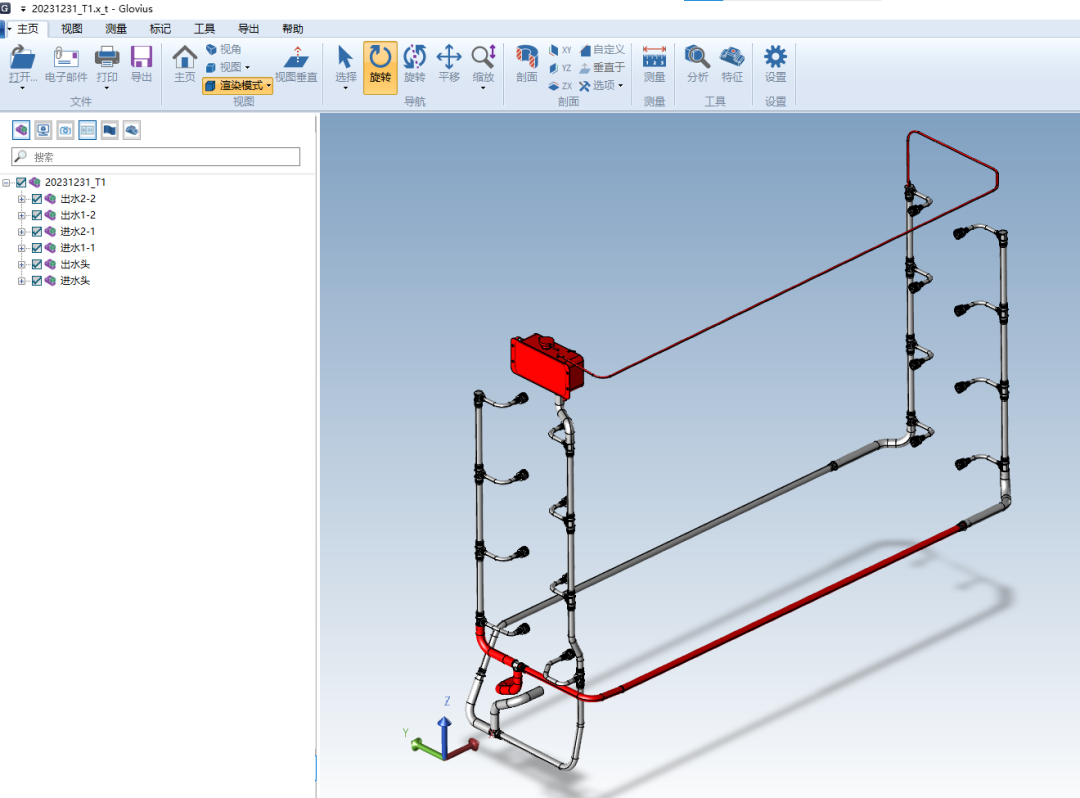Click the 分析 analysis tool icon
Screen dimensions: 1080x798
697,64
